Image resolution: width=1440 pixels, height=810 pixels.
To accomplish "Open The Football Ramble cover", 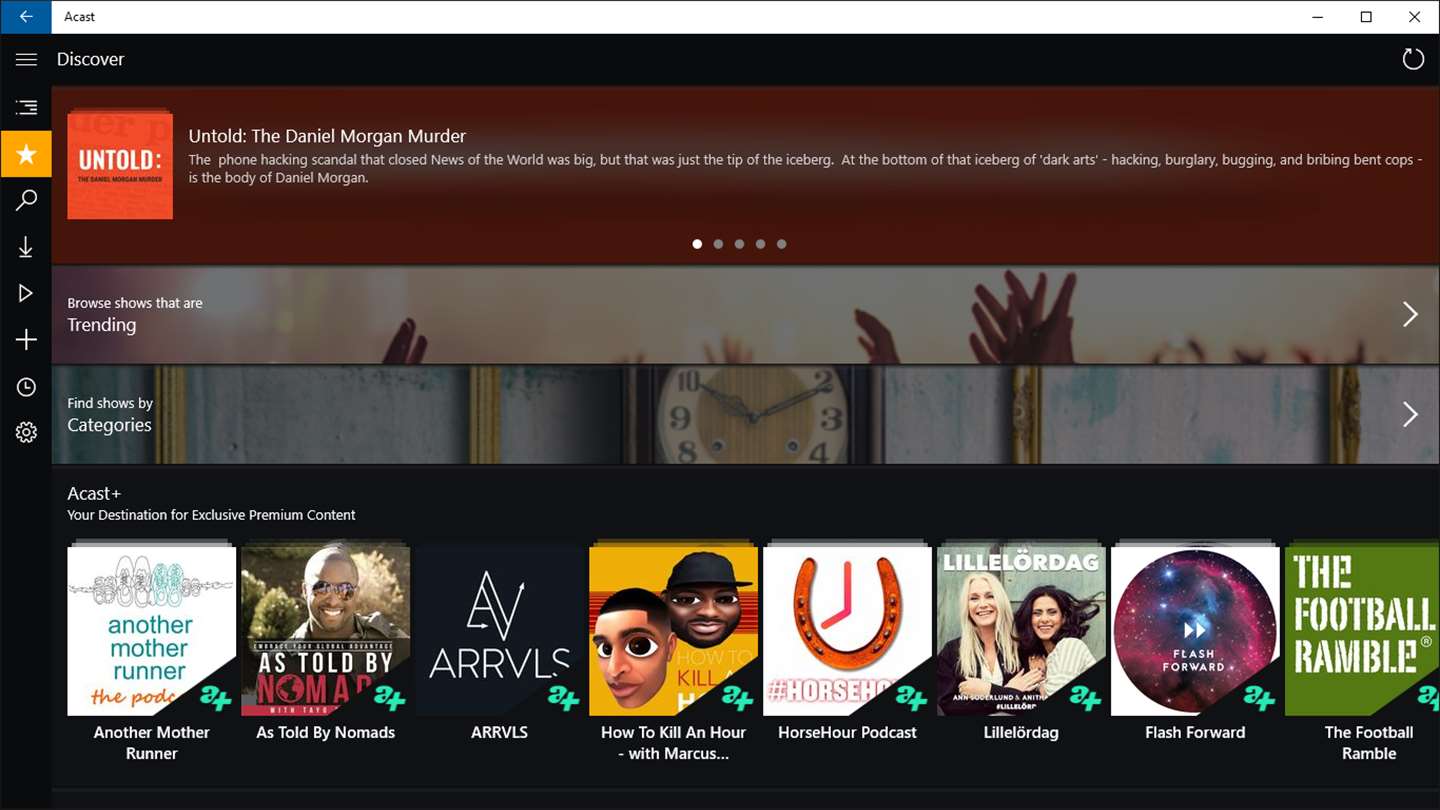I will pos(1362,630).
